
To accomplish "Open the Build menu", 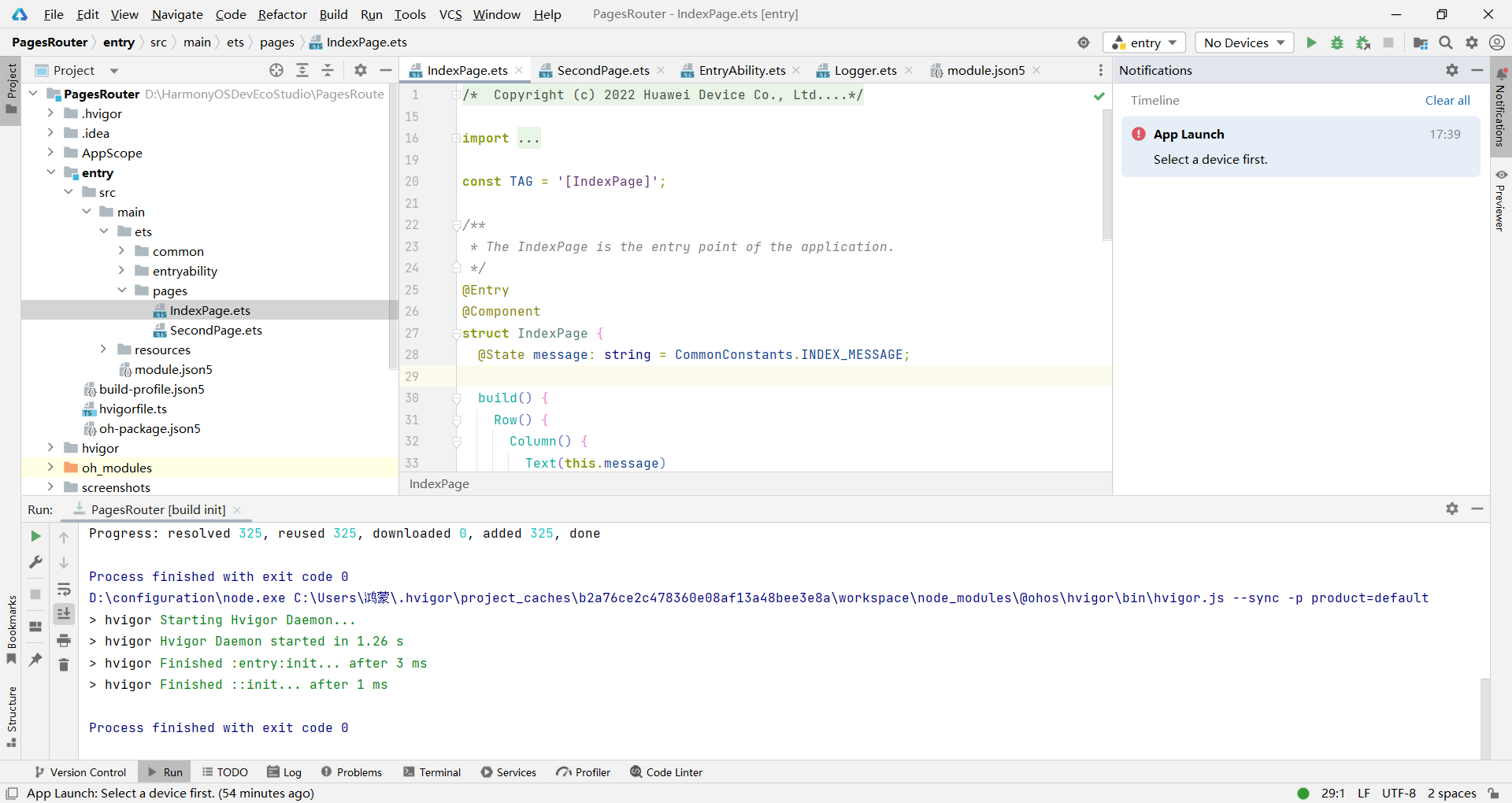I will (333, 14).
